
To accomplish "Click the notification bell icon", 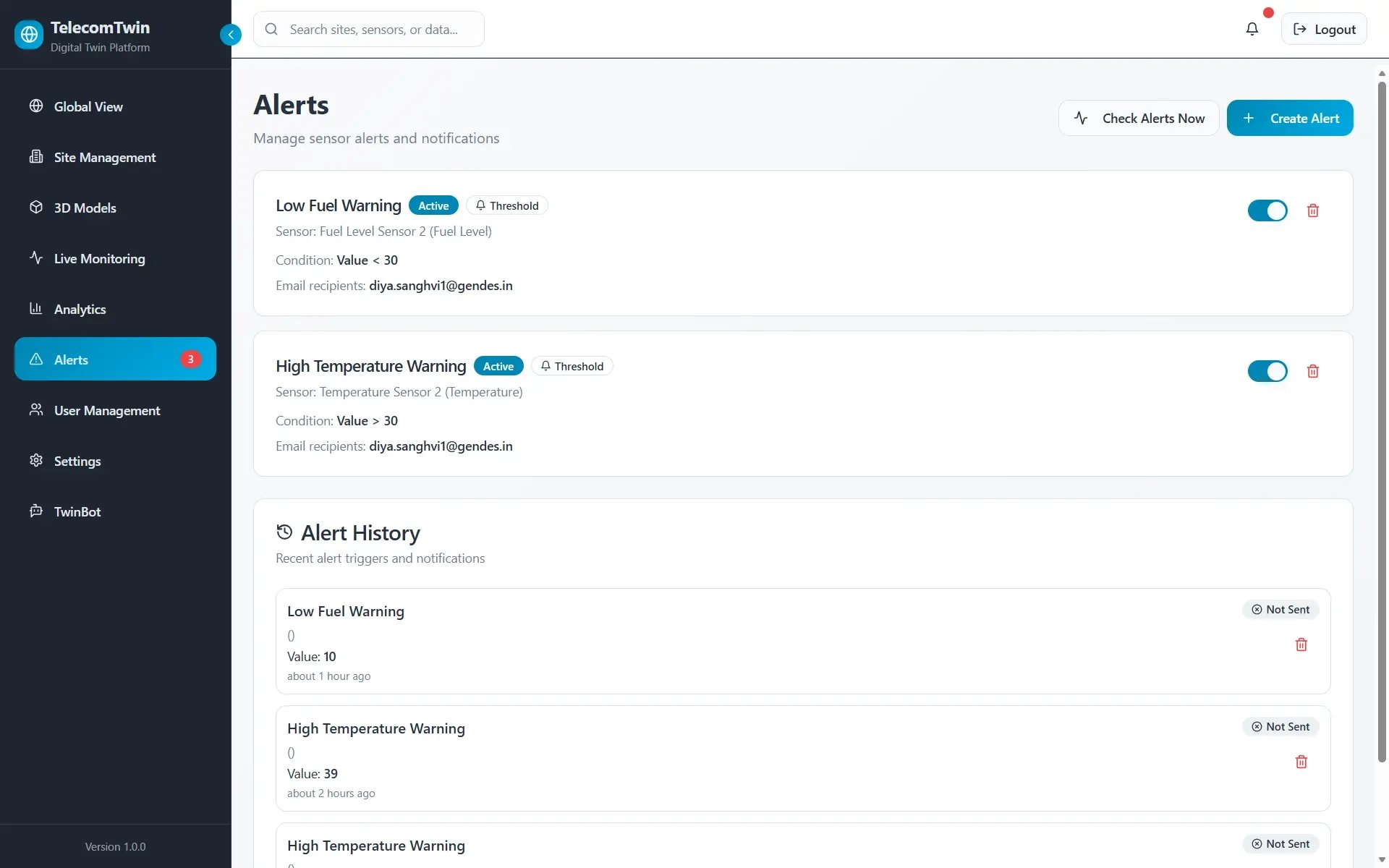I will 1252,29.
